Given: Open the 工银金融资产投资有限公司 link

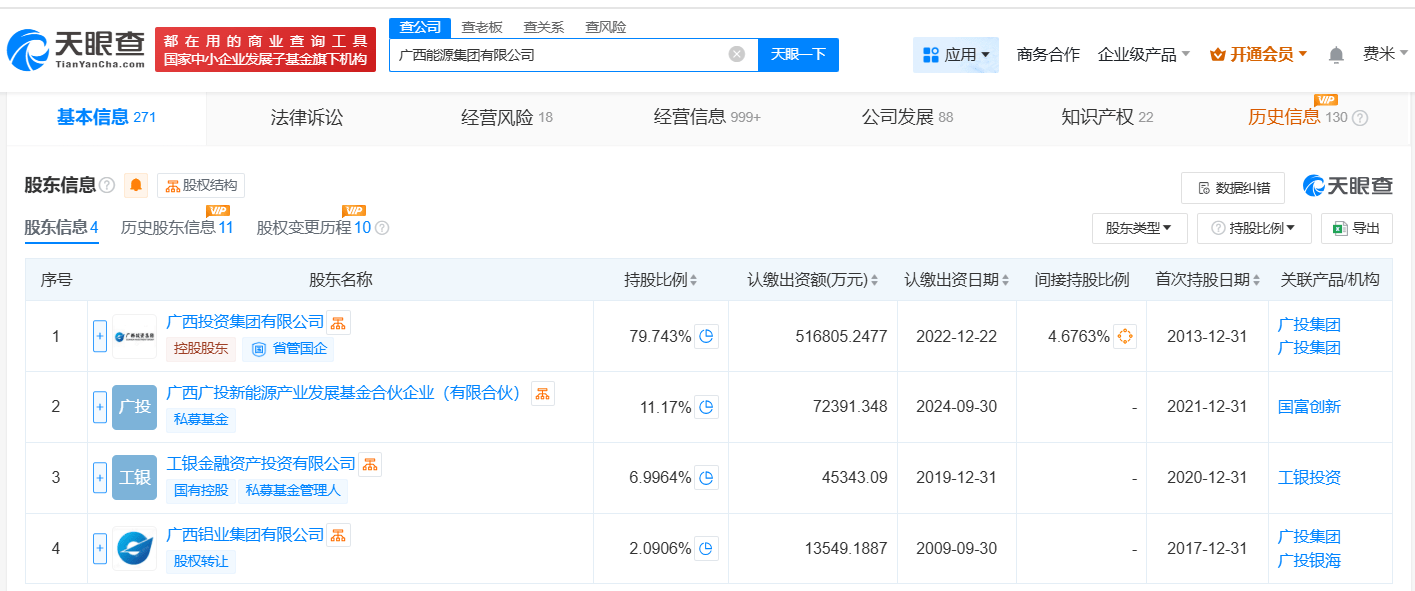Looking at the screenshot, I should [261, 464].
